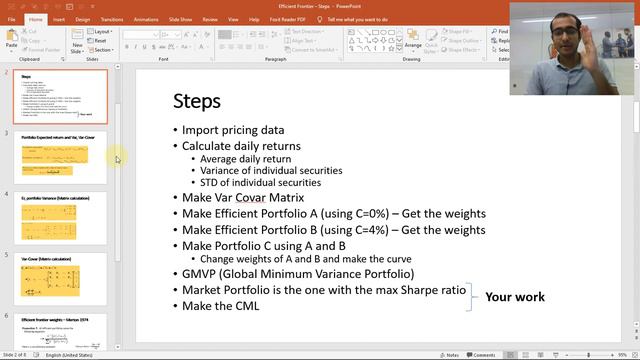Image resolution: width=640 pixels, height=360 pixels.
Task: Toggle text shadow (S) formatting
Action: click(153, 47)
